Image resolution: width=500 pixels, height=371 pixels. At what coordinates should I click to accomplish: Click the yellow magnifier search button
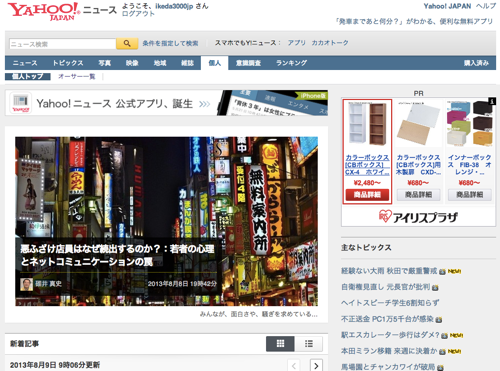click(127, 43)
